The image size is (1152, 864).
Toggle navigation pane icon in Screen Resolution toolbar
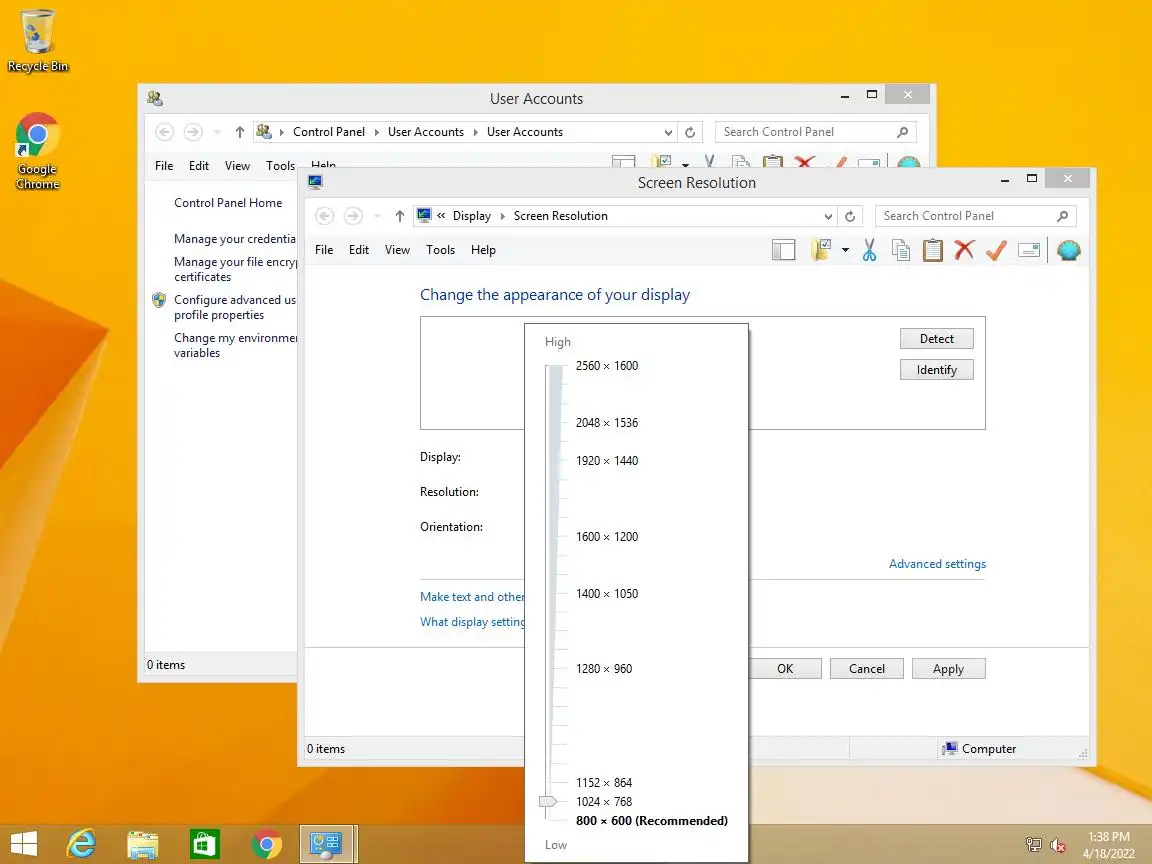pos(783,251)
